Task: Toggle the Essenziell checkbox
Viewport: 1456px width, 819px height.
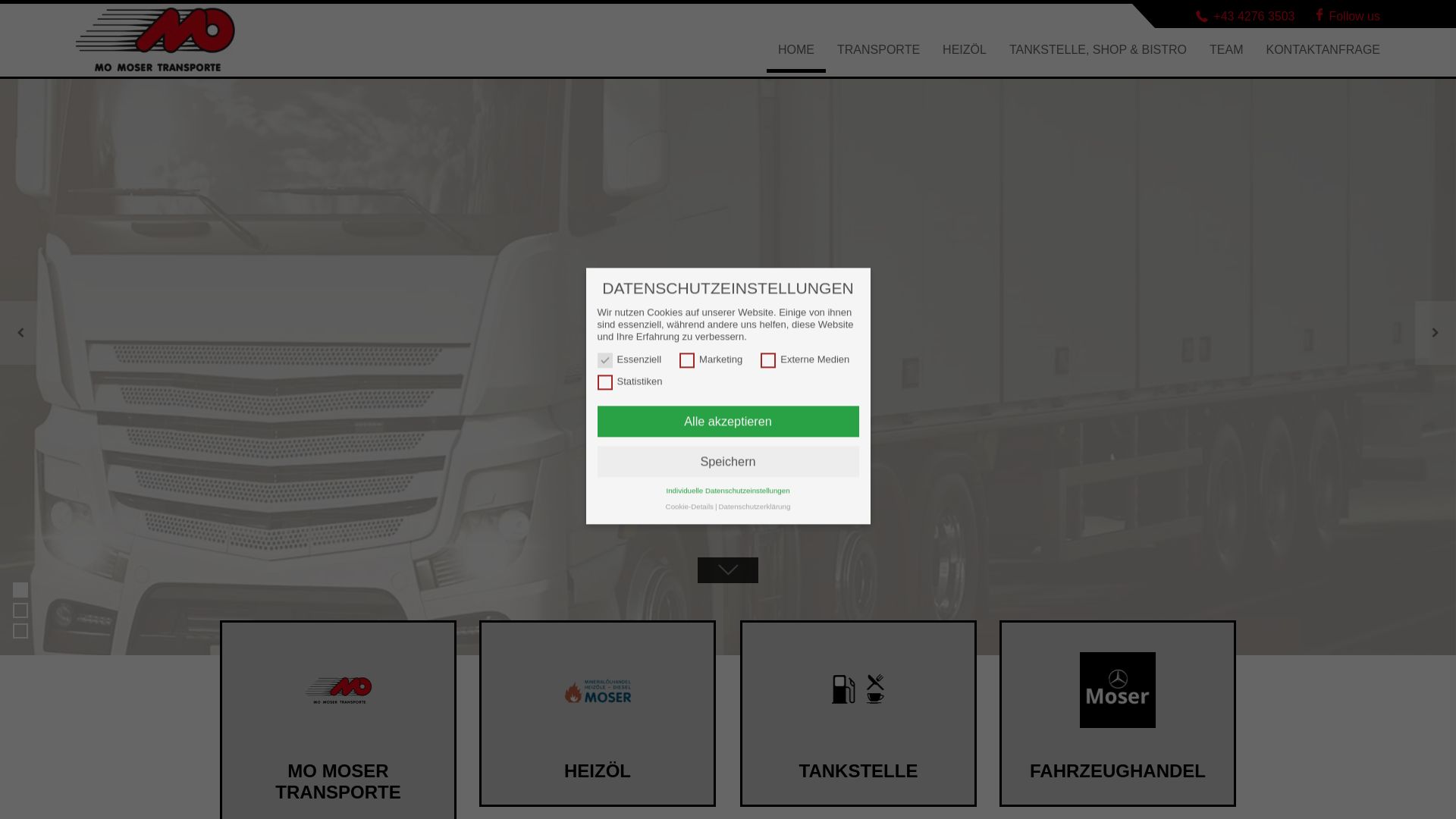Action: [604, 360]
